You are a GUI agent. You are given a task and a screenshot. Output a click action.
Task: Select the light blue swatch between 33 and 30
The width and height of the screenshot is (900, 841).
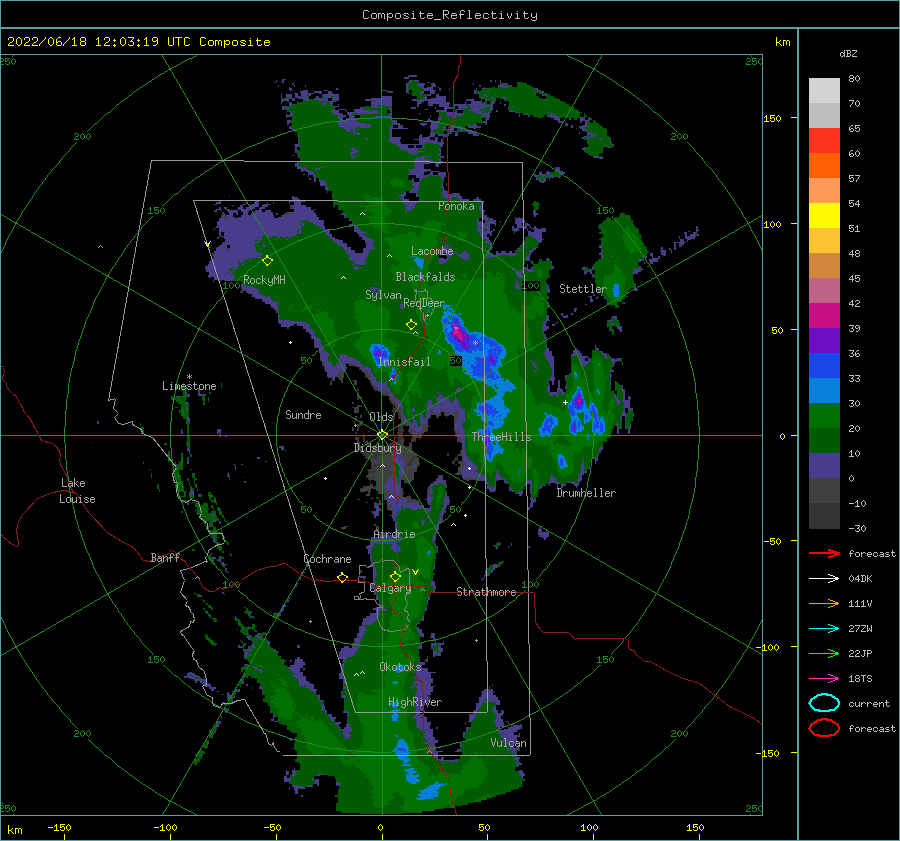[x=824, y=390]
